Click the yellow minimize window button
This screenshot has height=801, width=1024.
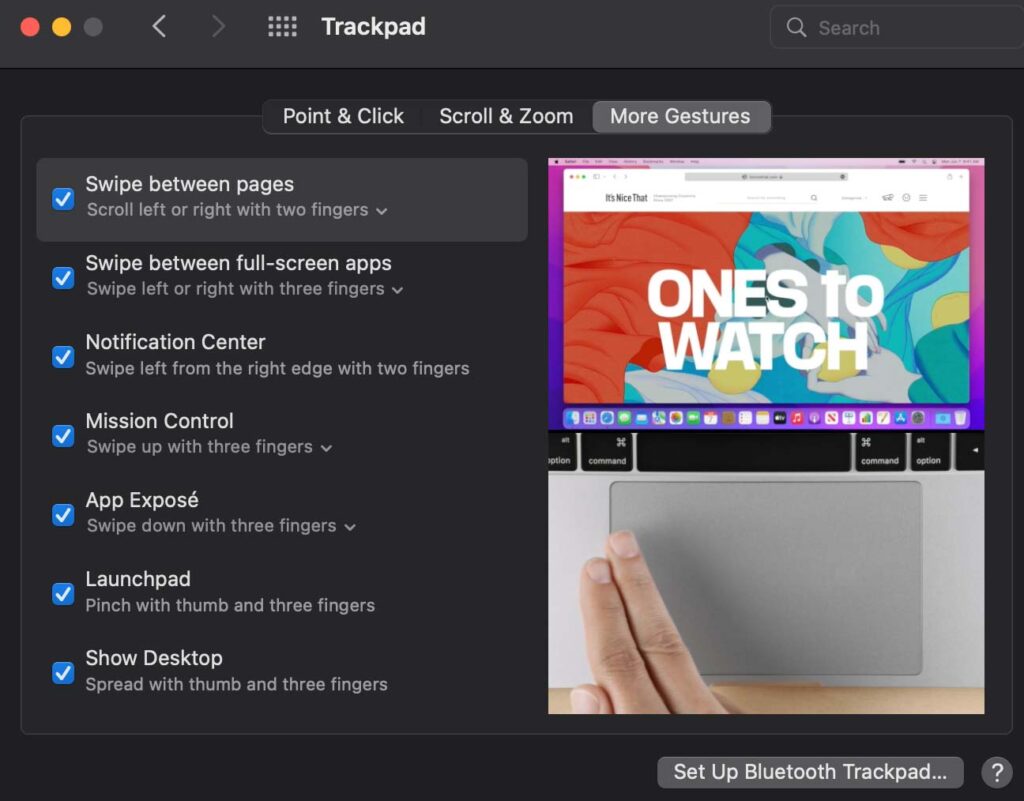[x=61, y=27]
